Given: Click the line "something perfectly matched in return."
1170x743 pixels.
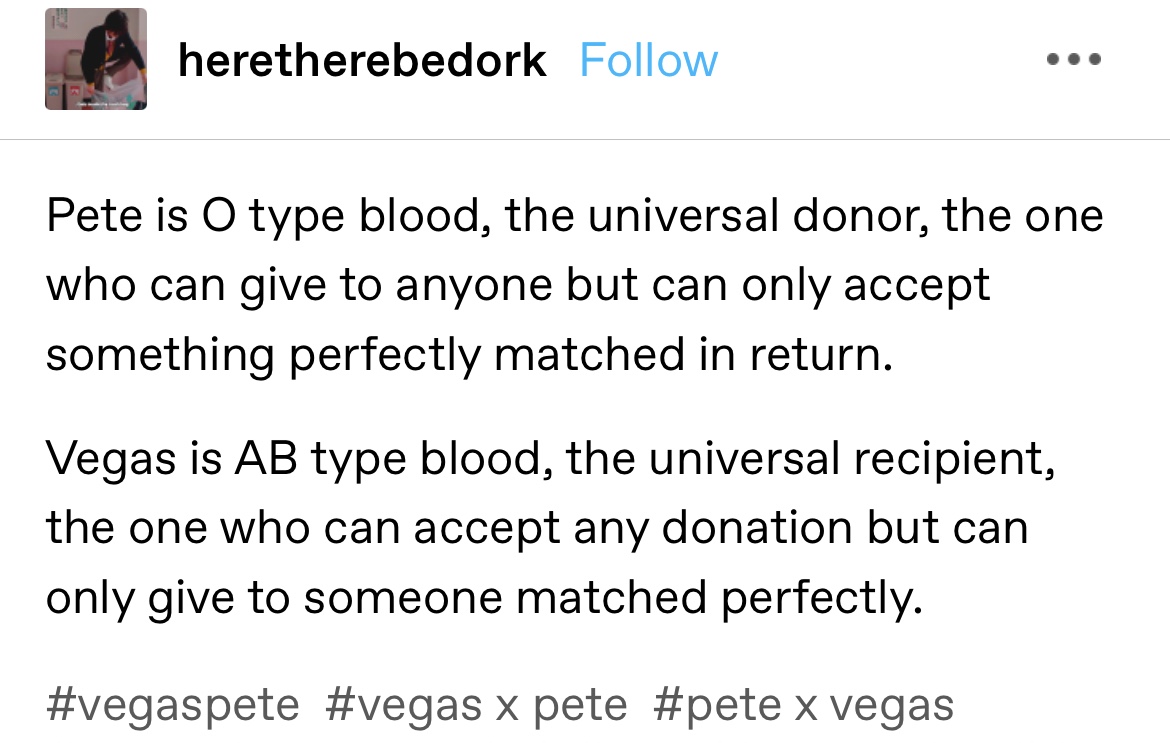Looking at the screenshot, I should pyautogui.click(x=468, y=355).
